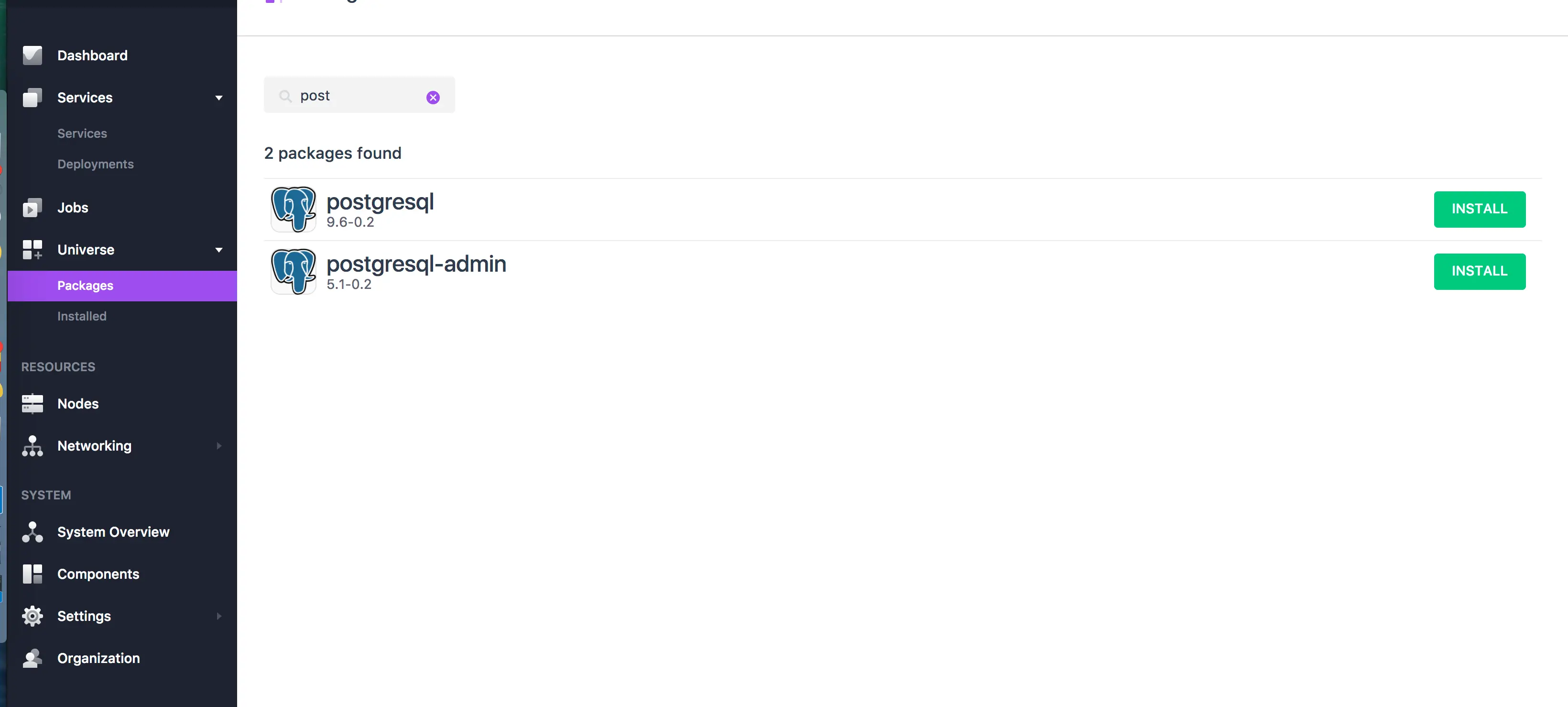Image resolution: width=1568 pixels, height=707 pixels.
Task: Collapse the Services menu arrow
Action: (218, 98)
